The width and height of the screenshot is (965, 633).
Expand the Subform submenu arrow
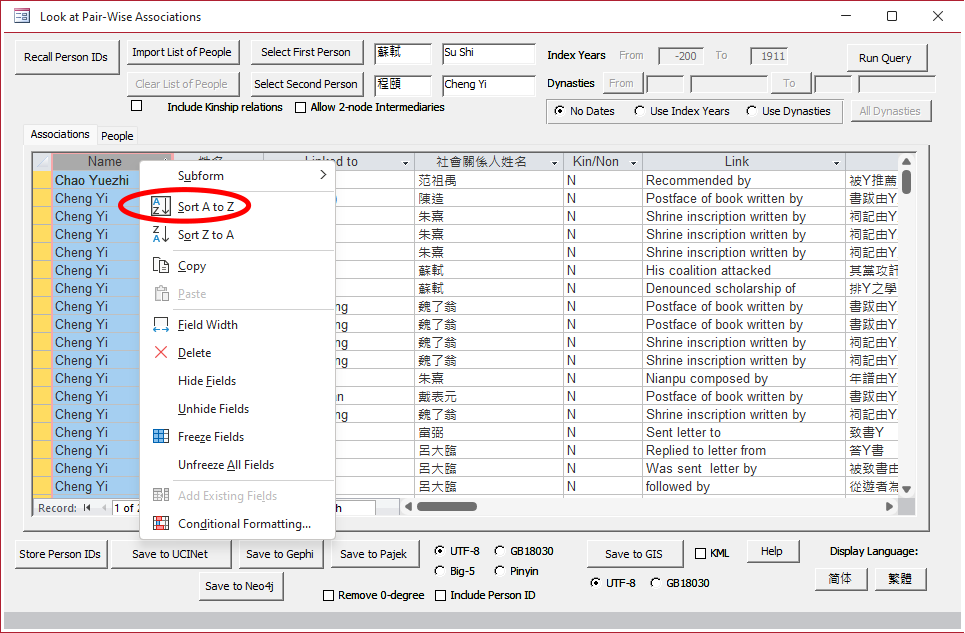coord(323,176)
